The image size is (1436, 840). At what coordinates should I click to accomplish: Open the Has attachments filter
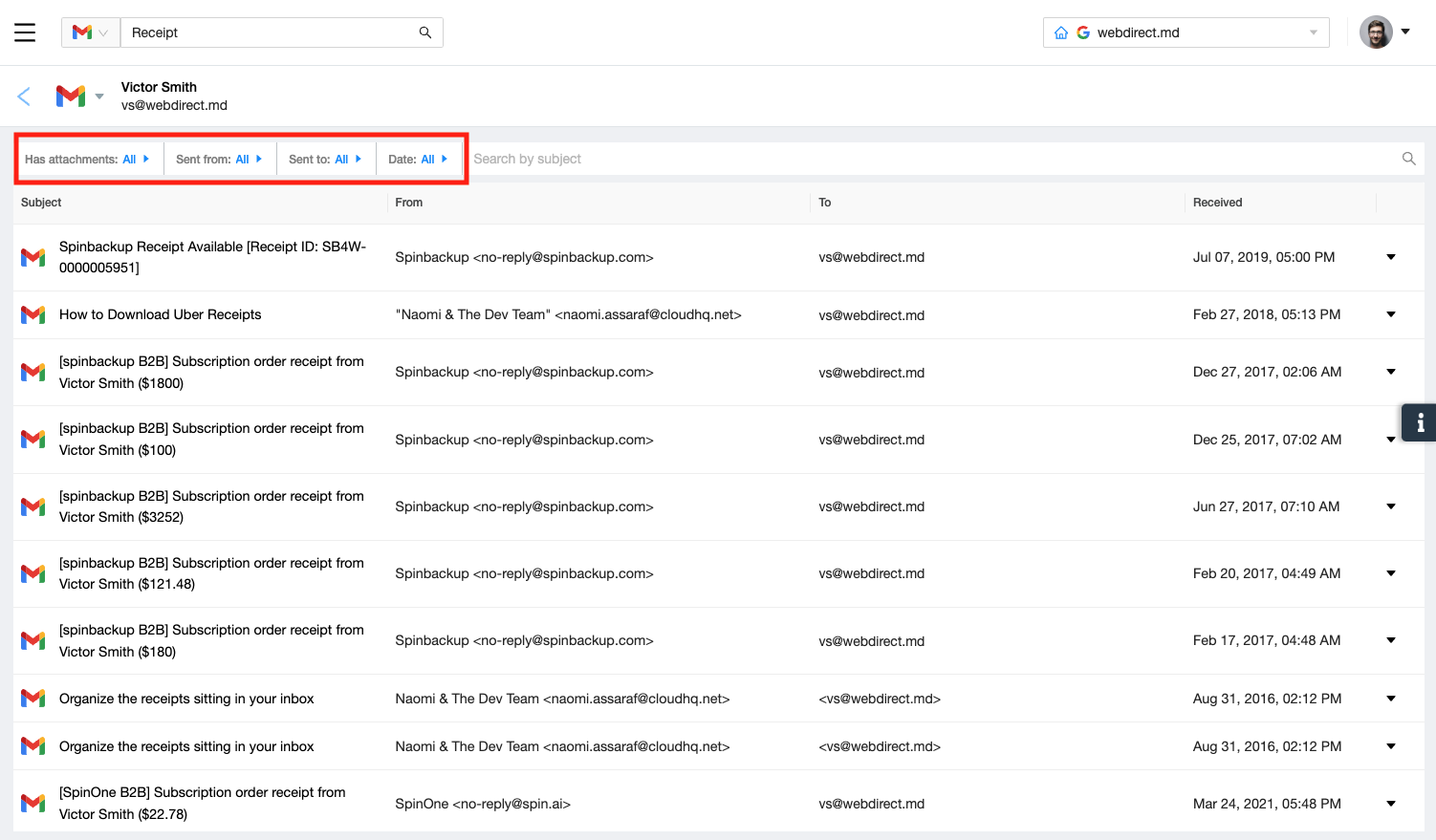[x=87, y=160]
